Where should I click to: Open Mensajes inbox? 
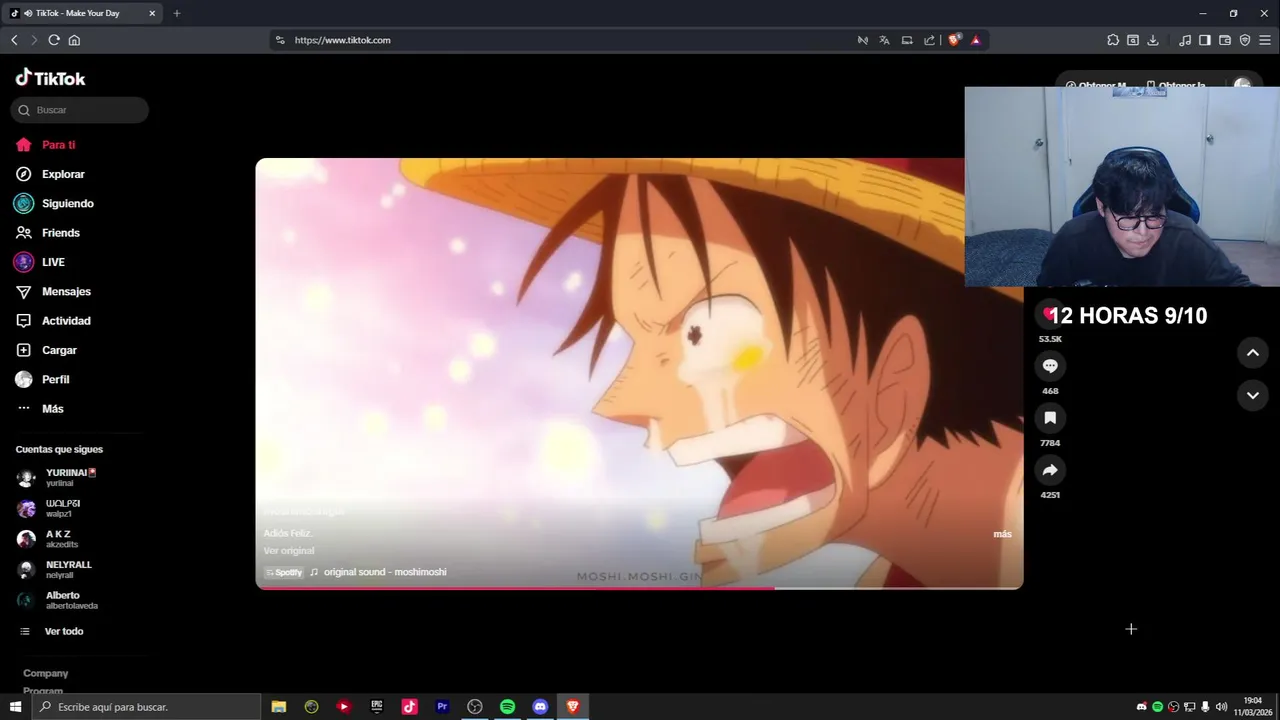(53, 291)
